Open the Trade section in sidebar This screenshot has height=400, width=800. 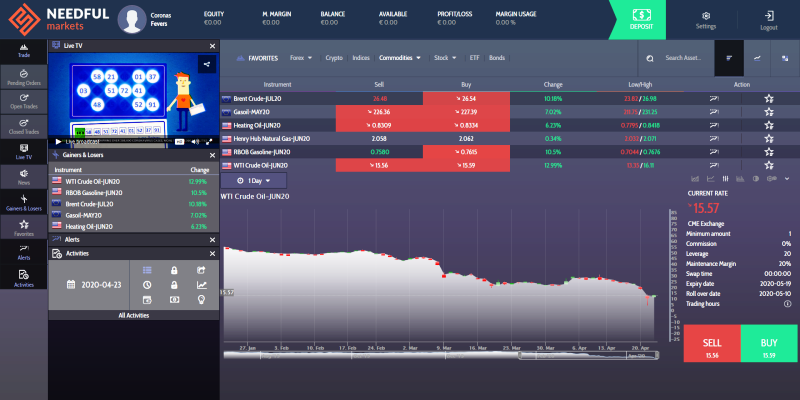(x=23, y=51)
